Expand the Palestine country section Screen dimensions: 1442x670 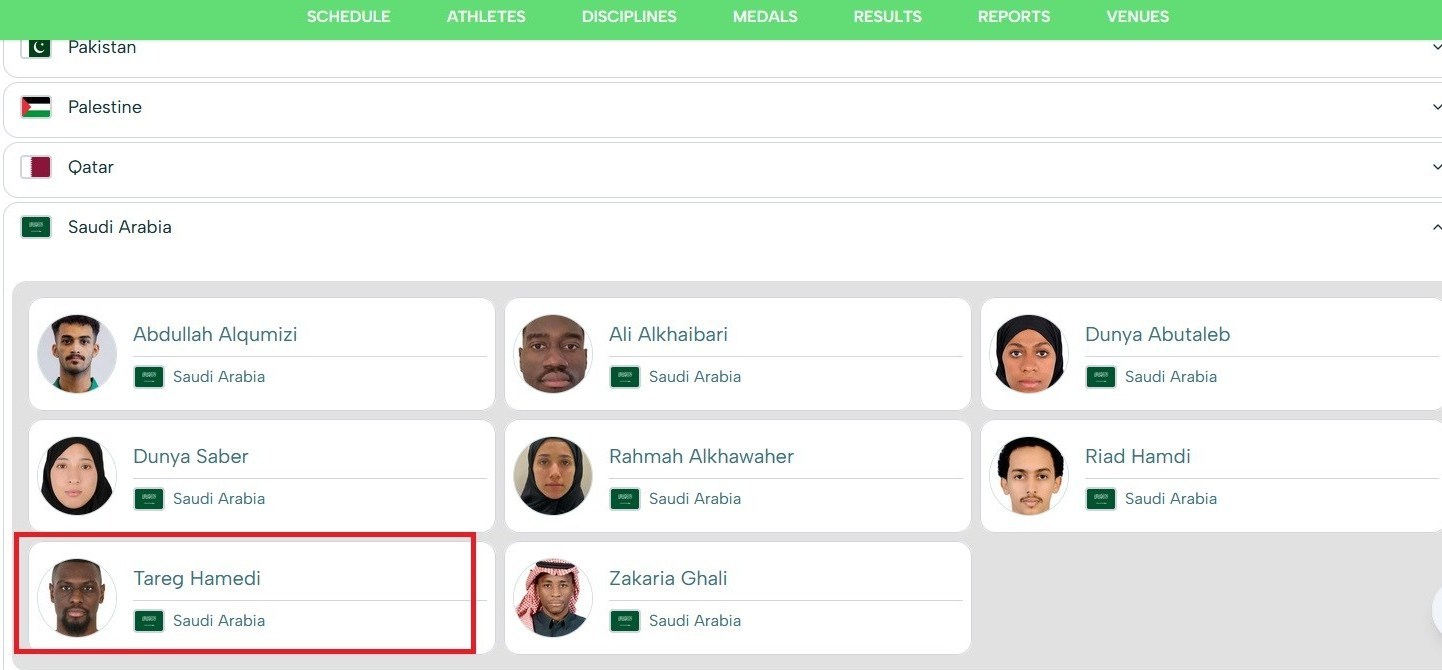tap(1437, 106)
